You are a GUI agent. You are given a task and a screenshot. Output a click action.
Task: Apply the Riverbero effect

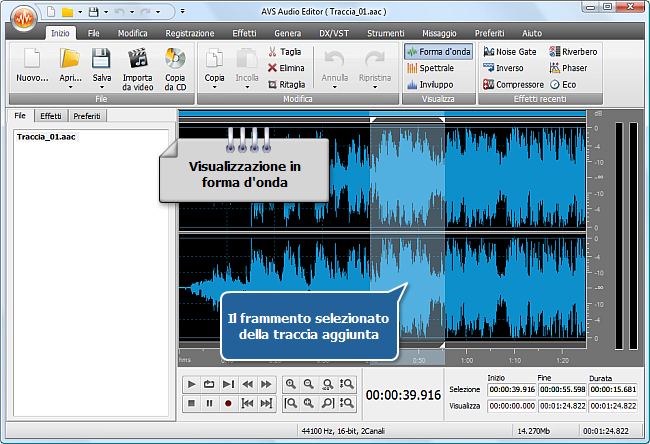(574, 51)
